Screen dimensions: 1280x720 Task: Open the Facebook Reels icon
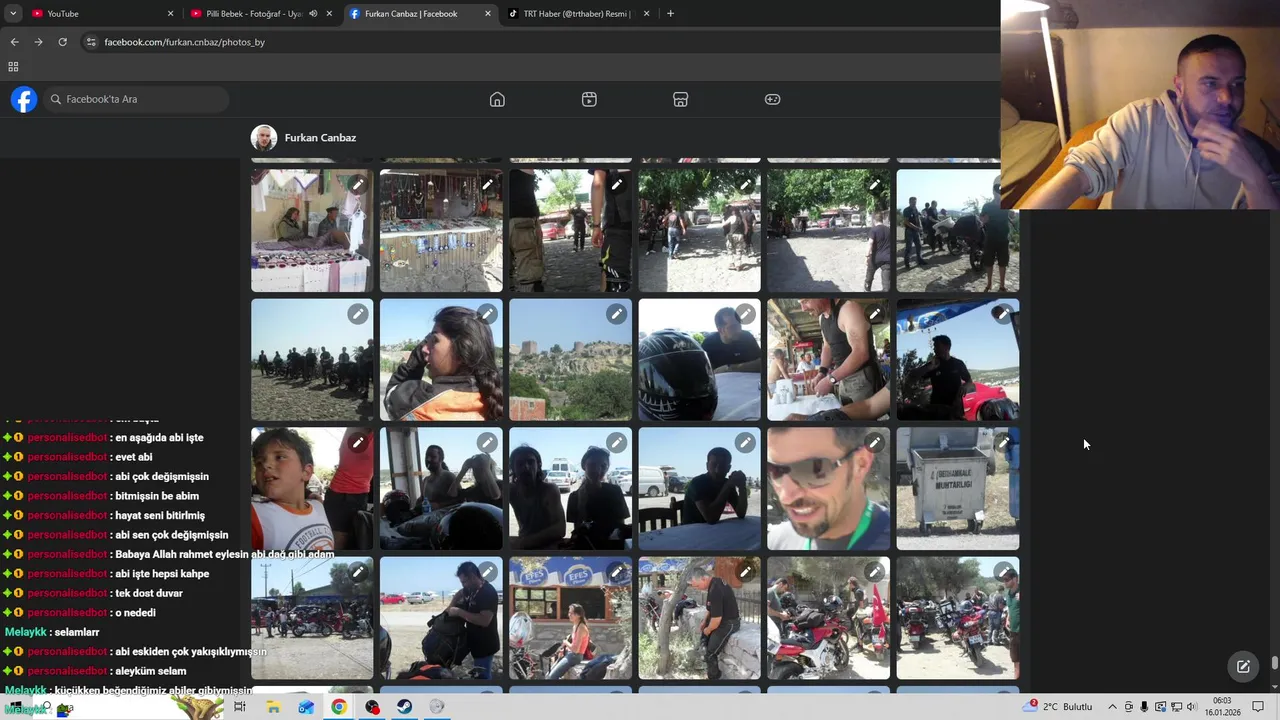tap(589, 99)
